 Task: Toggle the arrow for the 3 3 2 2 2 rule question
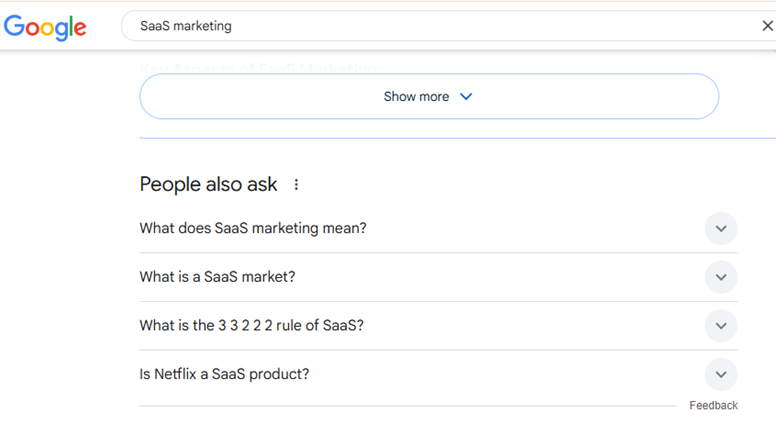pos(721,325)
